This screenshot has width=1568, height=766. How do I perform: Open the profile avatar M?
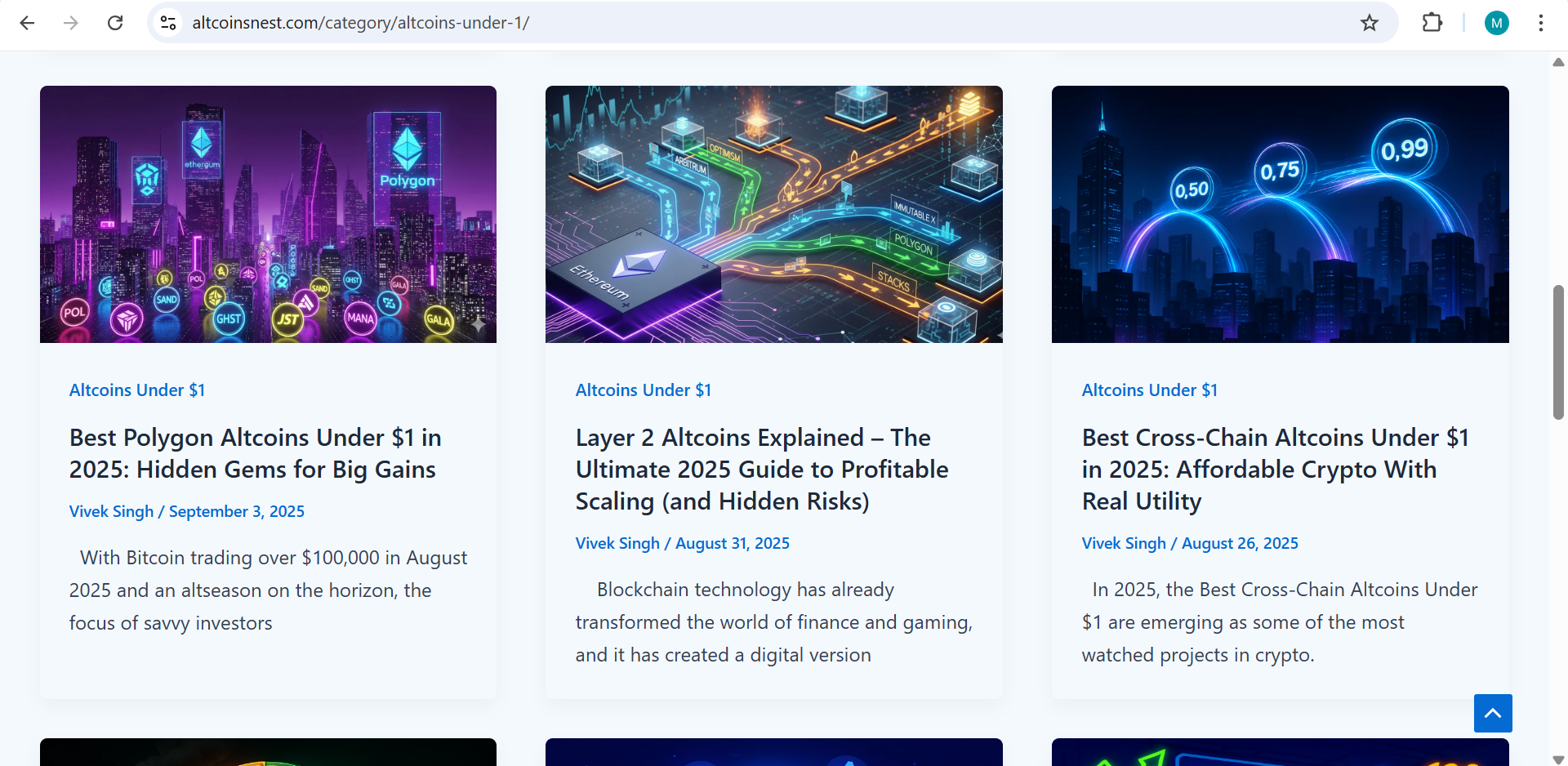click(1497, 23)
